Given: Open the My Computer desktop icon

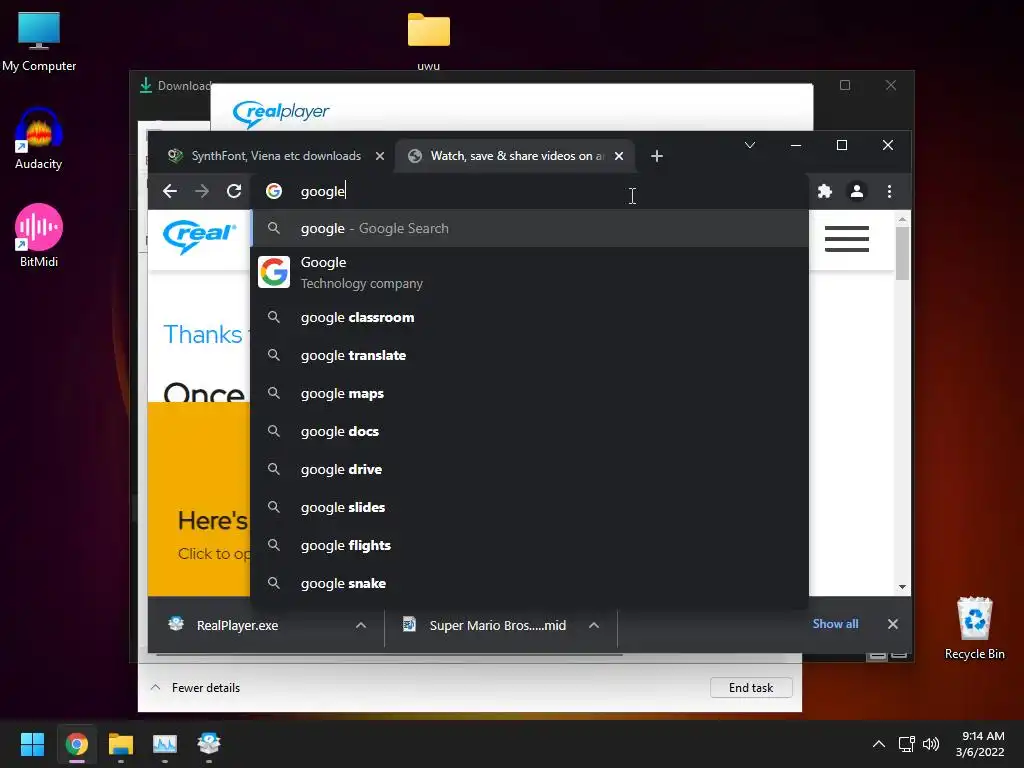Looking at the screenshot, I should pos(39,42).
